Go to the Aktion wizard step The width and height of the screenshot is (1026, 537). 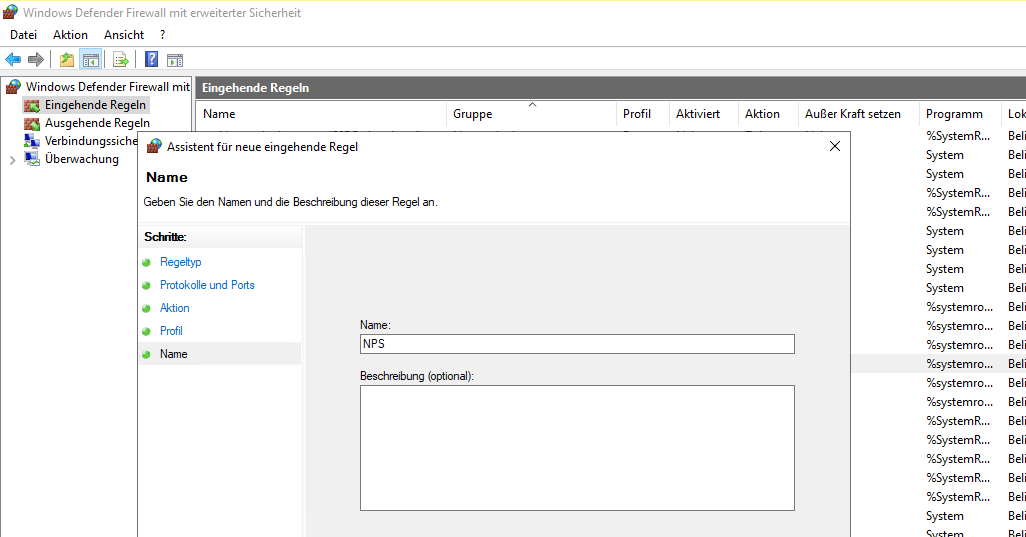175,307
